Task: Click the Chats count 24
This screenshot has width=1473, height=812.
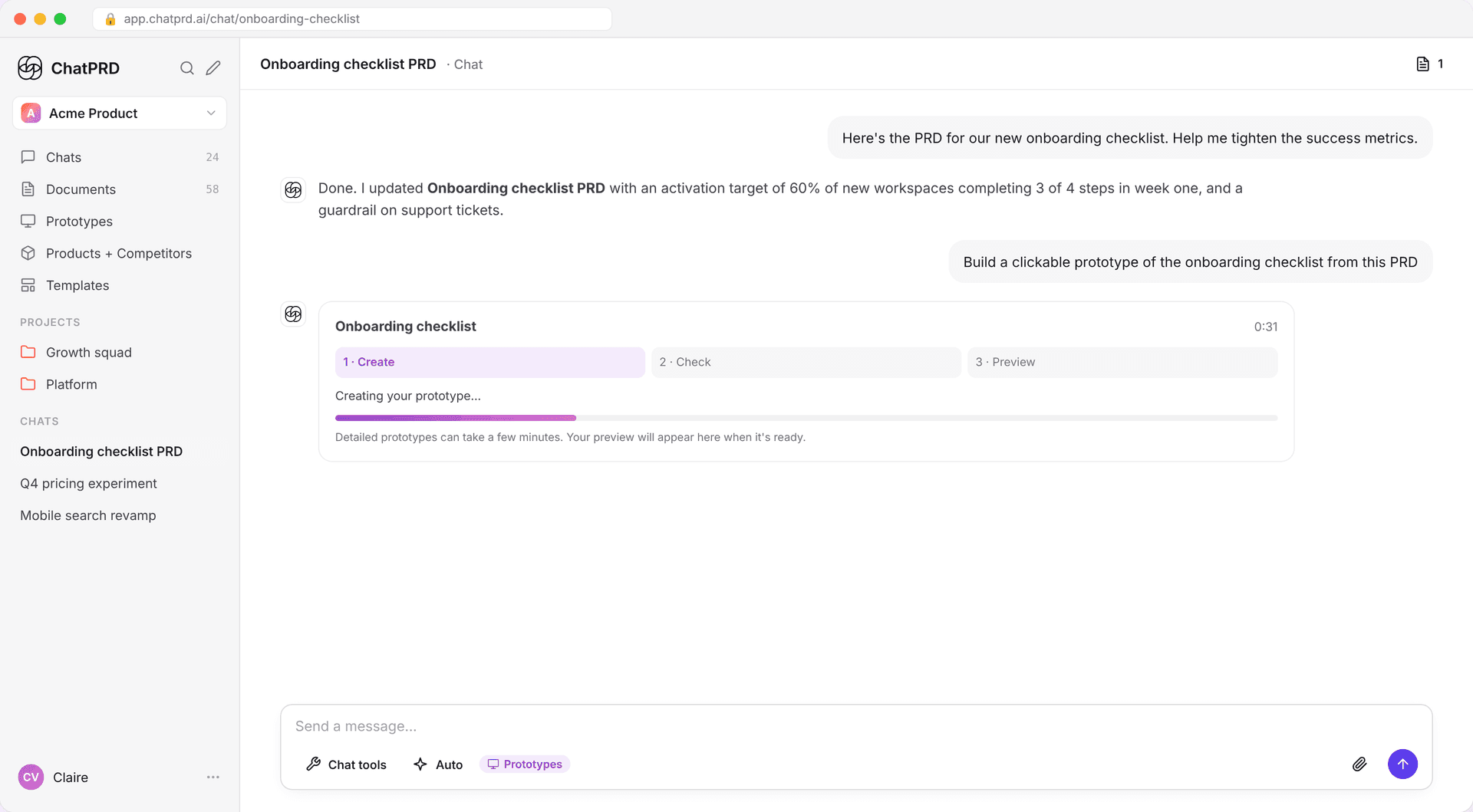Action: (x=213, y=157)
